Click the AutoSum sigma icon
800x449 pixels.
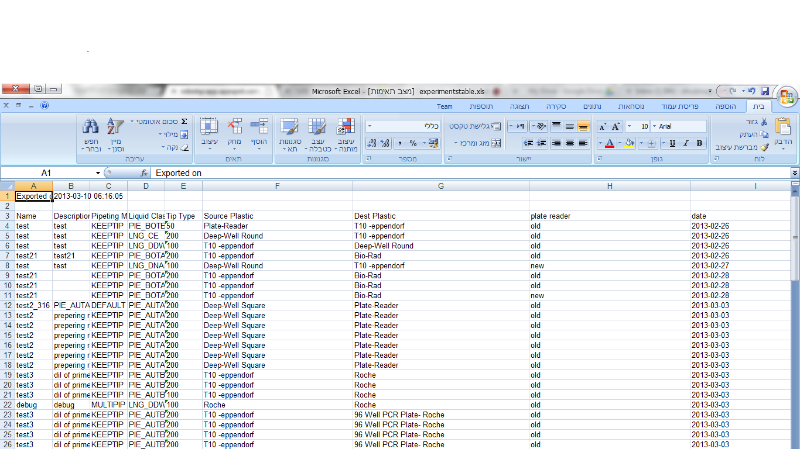pos(184,121)
